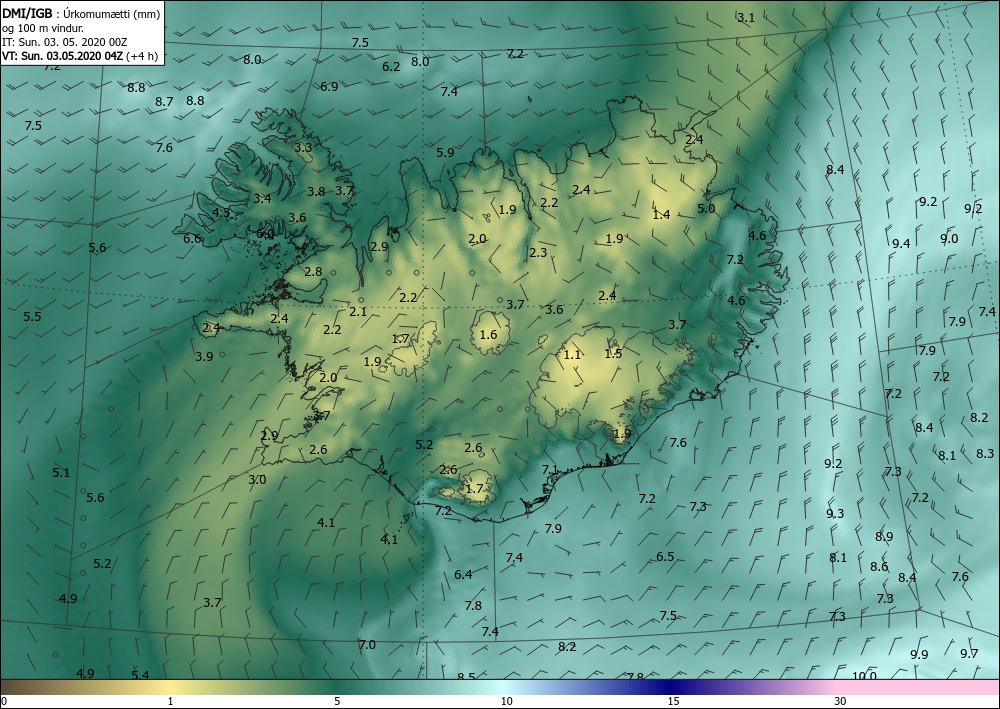The image size is (1000, 709).
Task: Click the 7.0 value on the map
Action: (367, 645)
